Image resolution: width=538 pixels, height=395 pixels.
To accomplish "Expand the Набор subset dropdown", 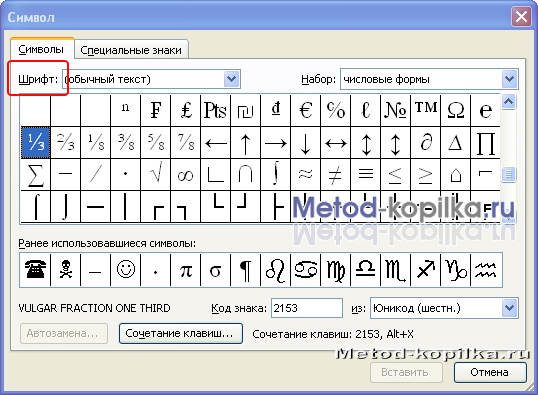I will tap(510, 79).
